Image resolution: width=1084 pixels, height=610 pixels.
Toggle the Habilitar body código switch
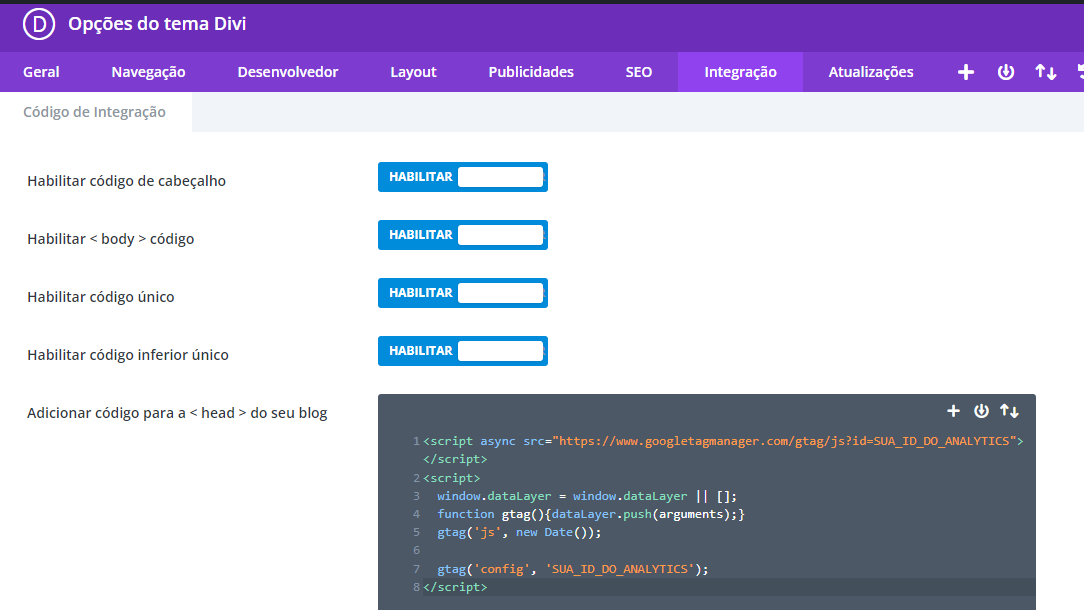[462, 235]
